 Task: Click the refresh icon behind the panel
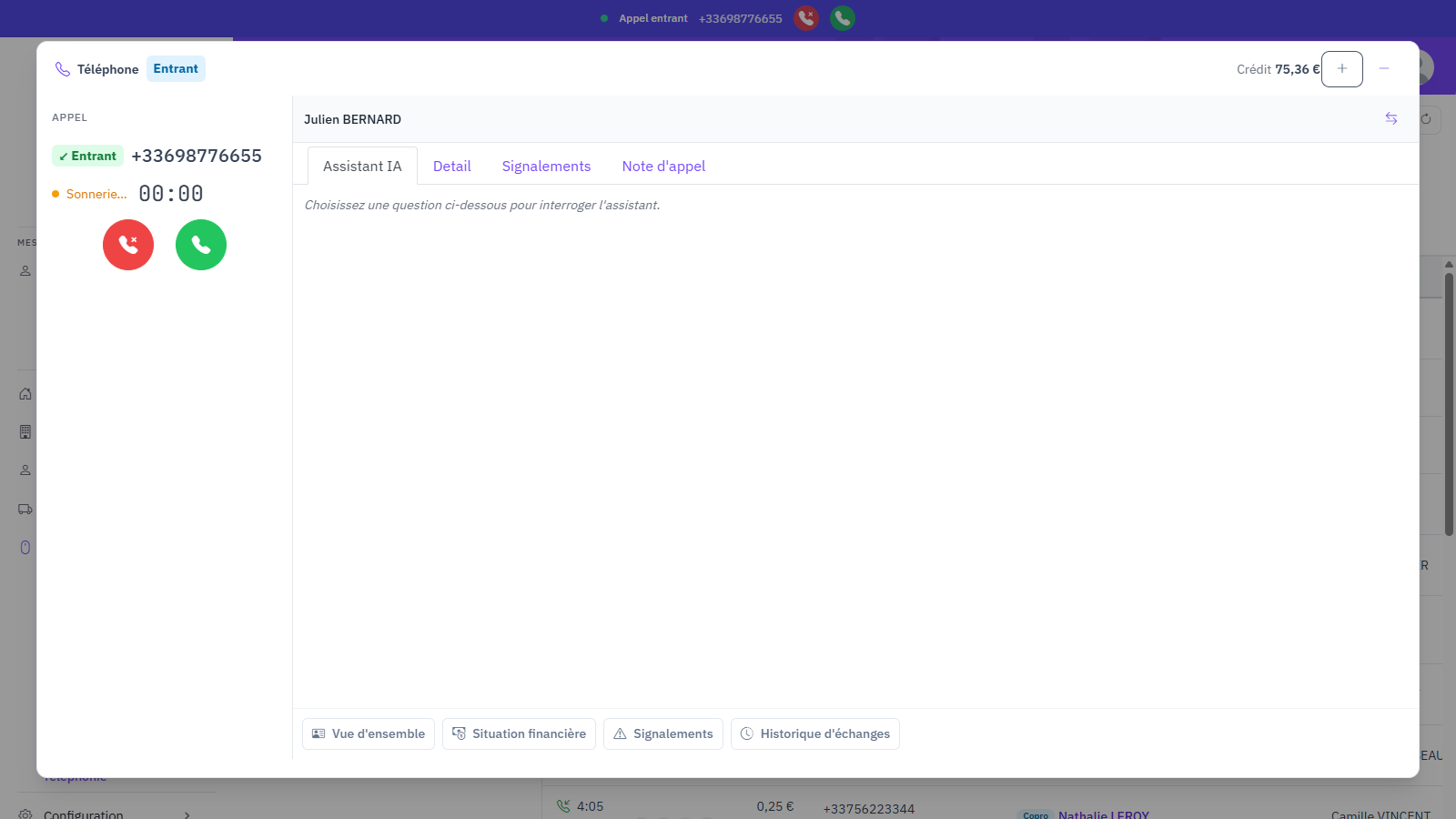point(1426,118)
